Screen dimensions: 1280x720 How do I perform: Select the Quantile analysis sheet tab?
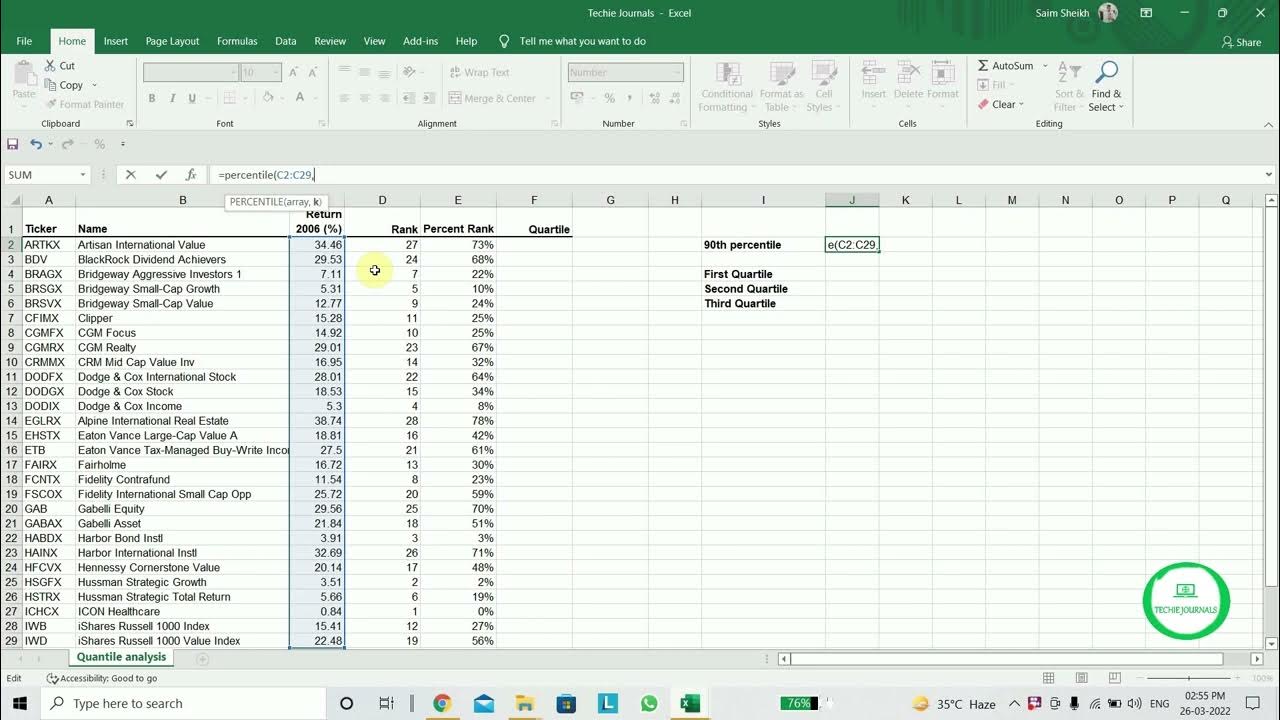point(121,657)
